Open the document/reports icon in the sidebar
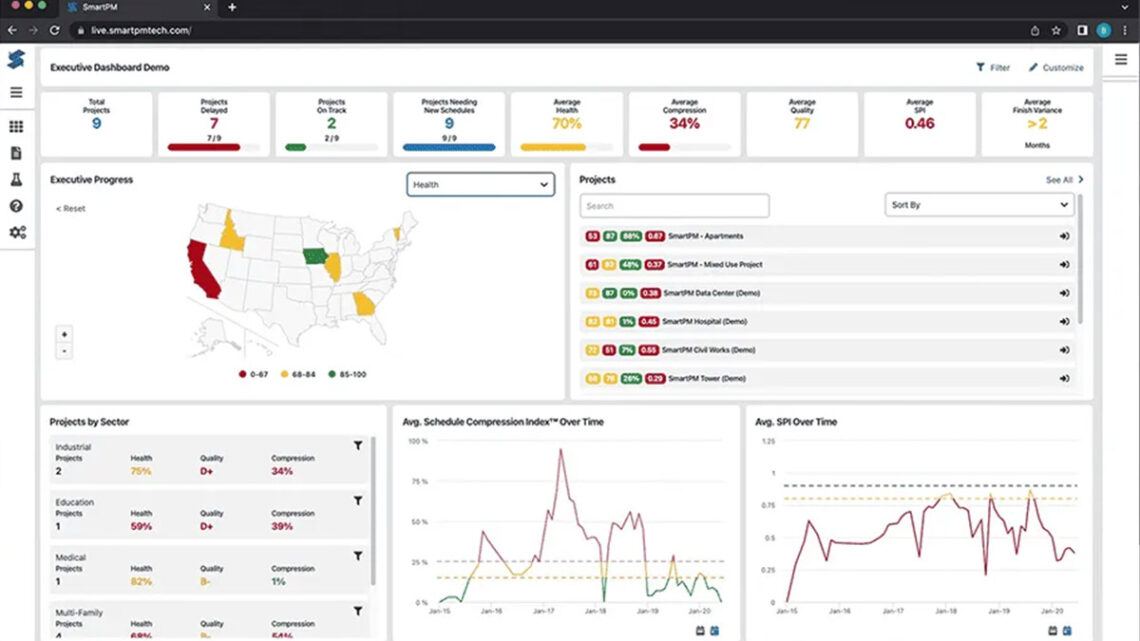The height and width of the screenshot is (641, 1140). 16,151
